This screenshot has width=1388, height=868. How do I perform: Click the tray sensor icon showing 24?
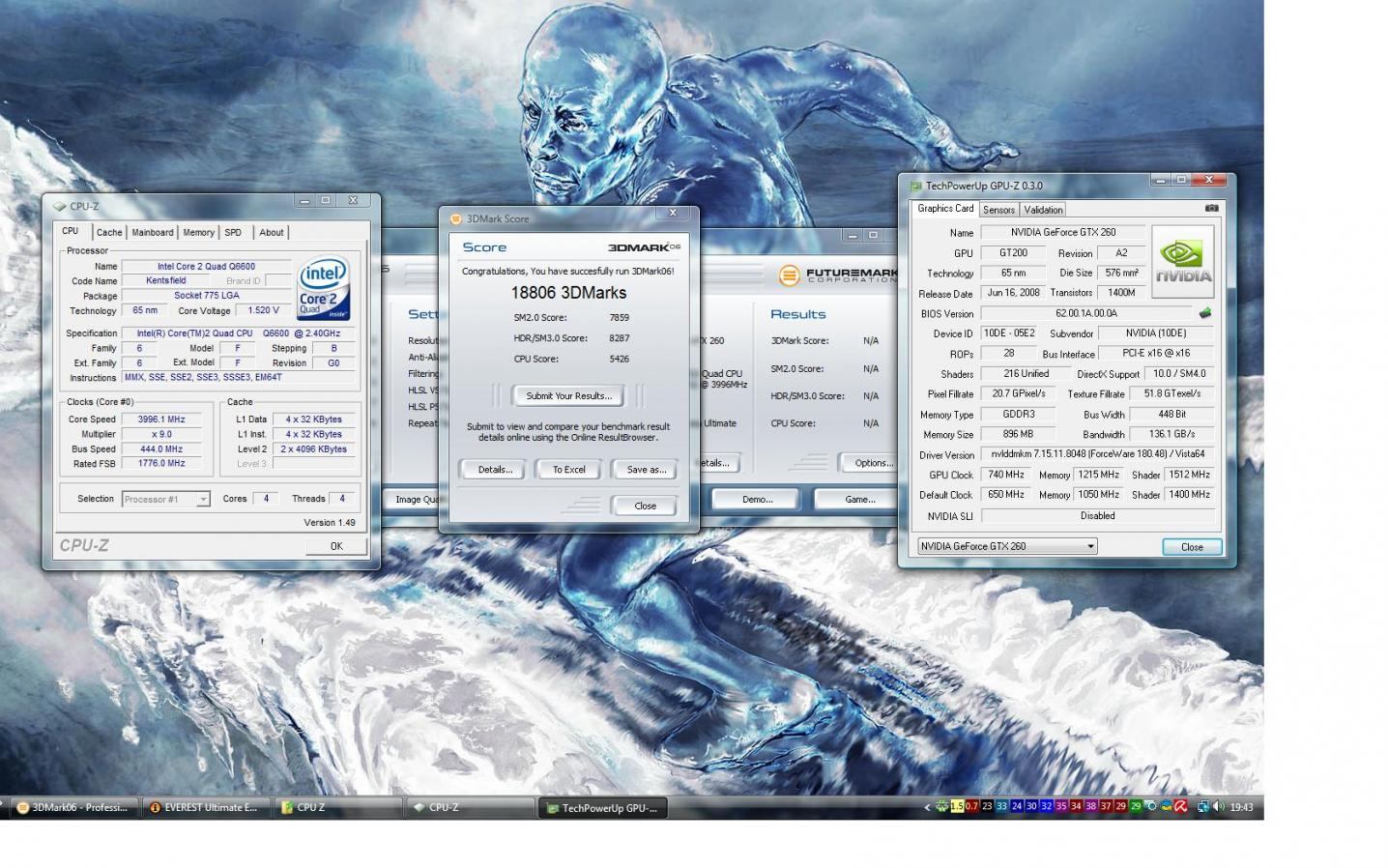tap(1017, 806)
